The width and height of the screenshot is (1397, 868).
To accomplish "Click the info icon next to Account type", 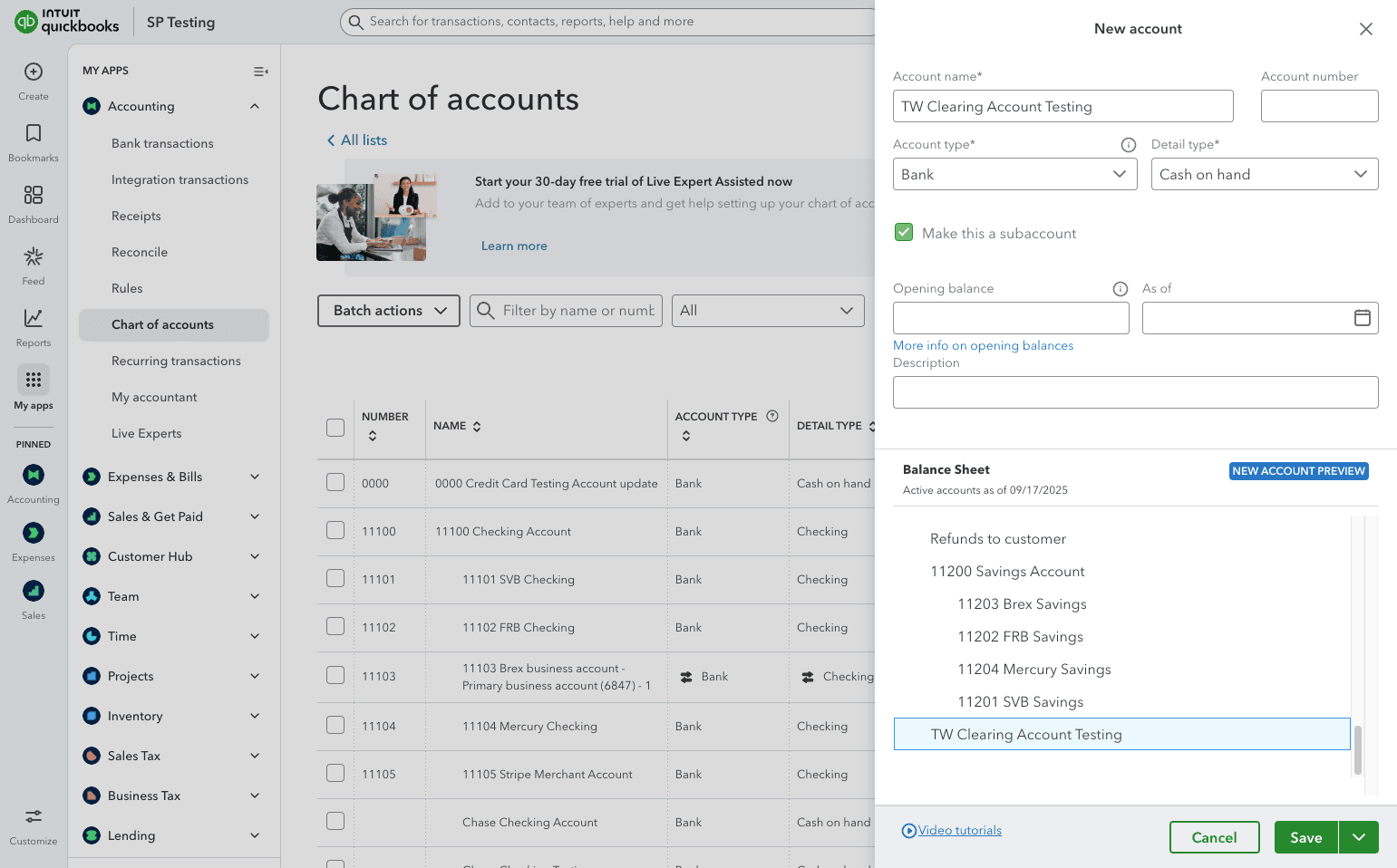I will (x=1128, y=144).
